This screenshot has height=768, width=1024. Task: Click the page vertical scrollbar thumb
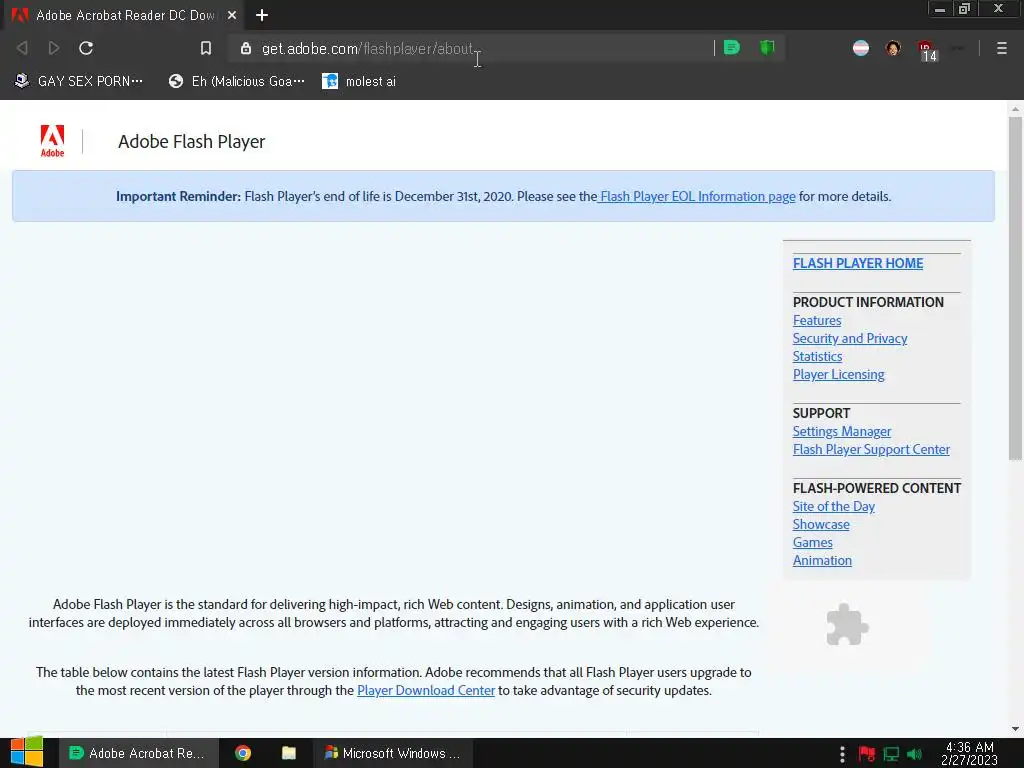pos(1015,287)
